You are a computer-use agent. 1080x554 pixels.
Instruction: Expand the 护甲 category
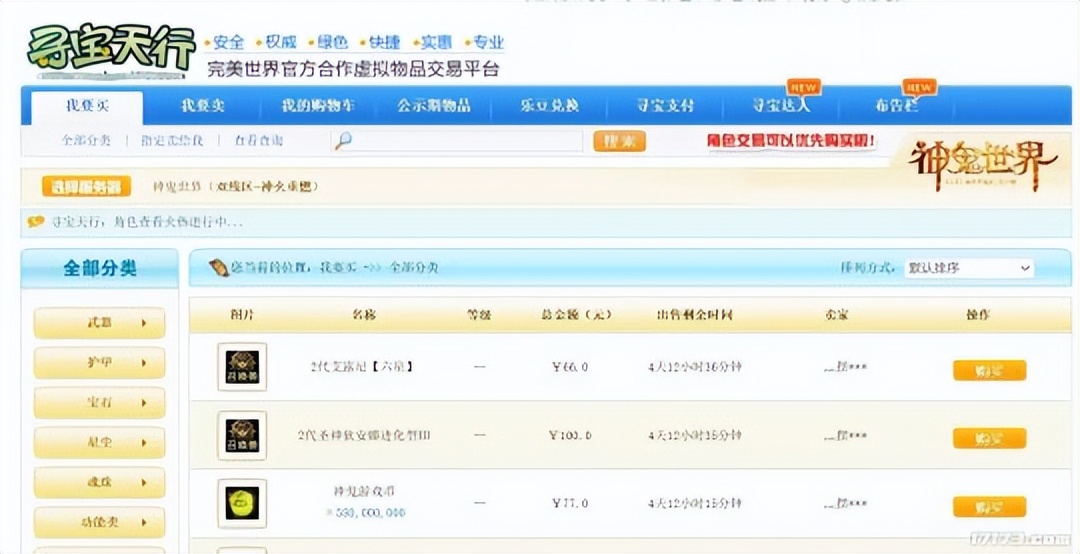click(99, 362)
